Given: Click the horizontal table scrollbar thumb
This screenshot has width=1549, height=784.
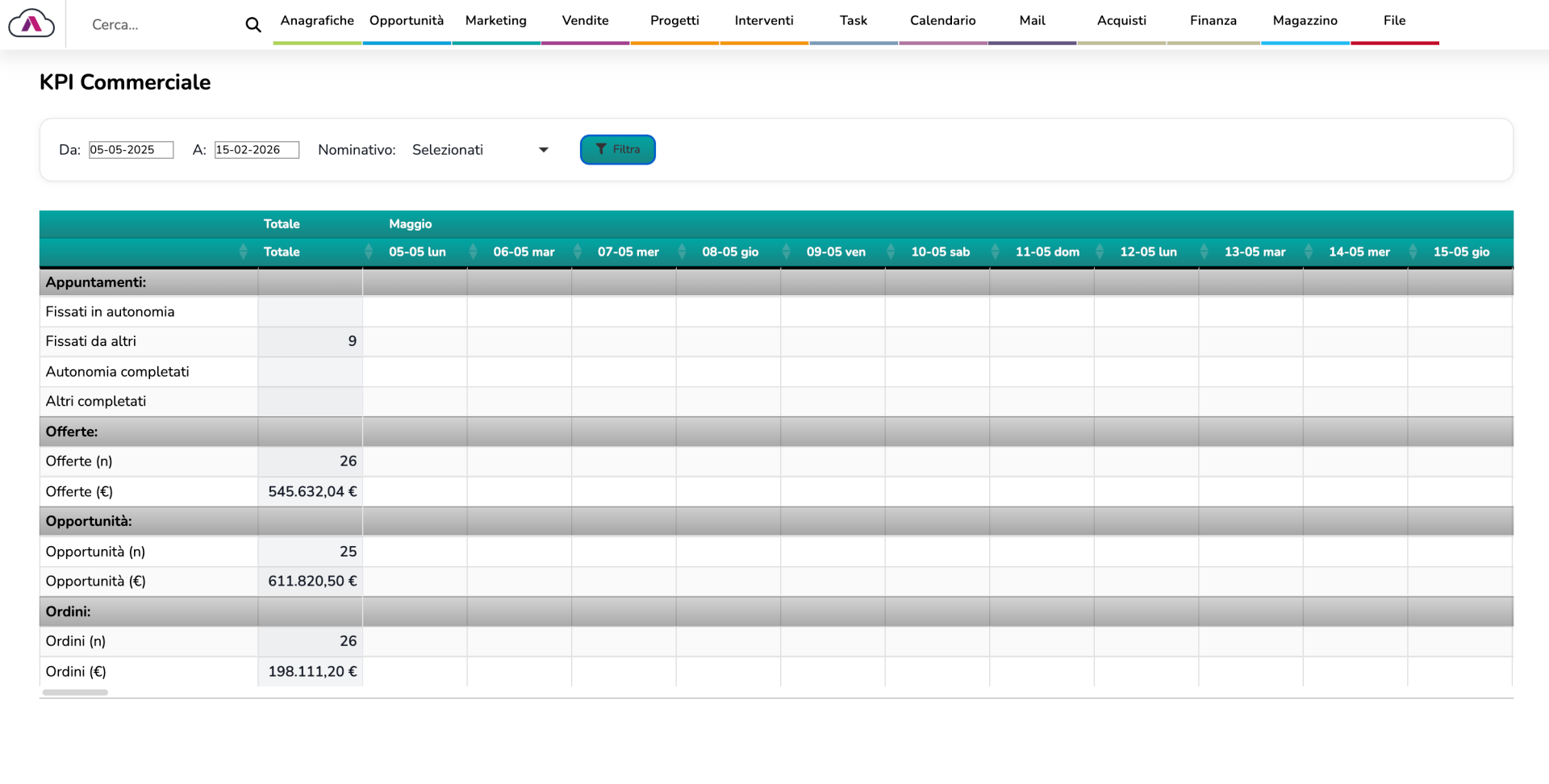Looking at the screenshot, I should (75, 692).
